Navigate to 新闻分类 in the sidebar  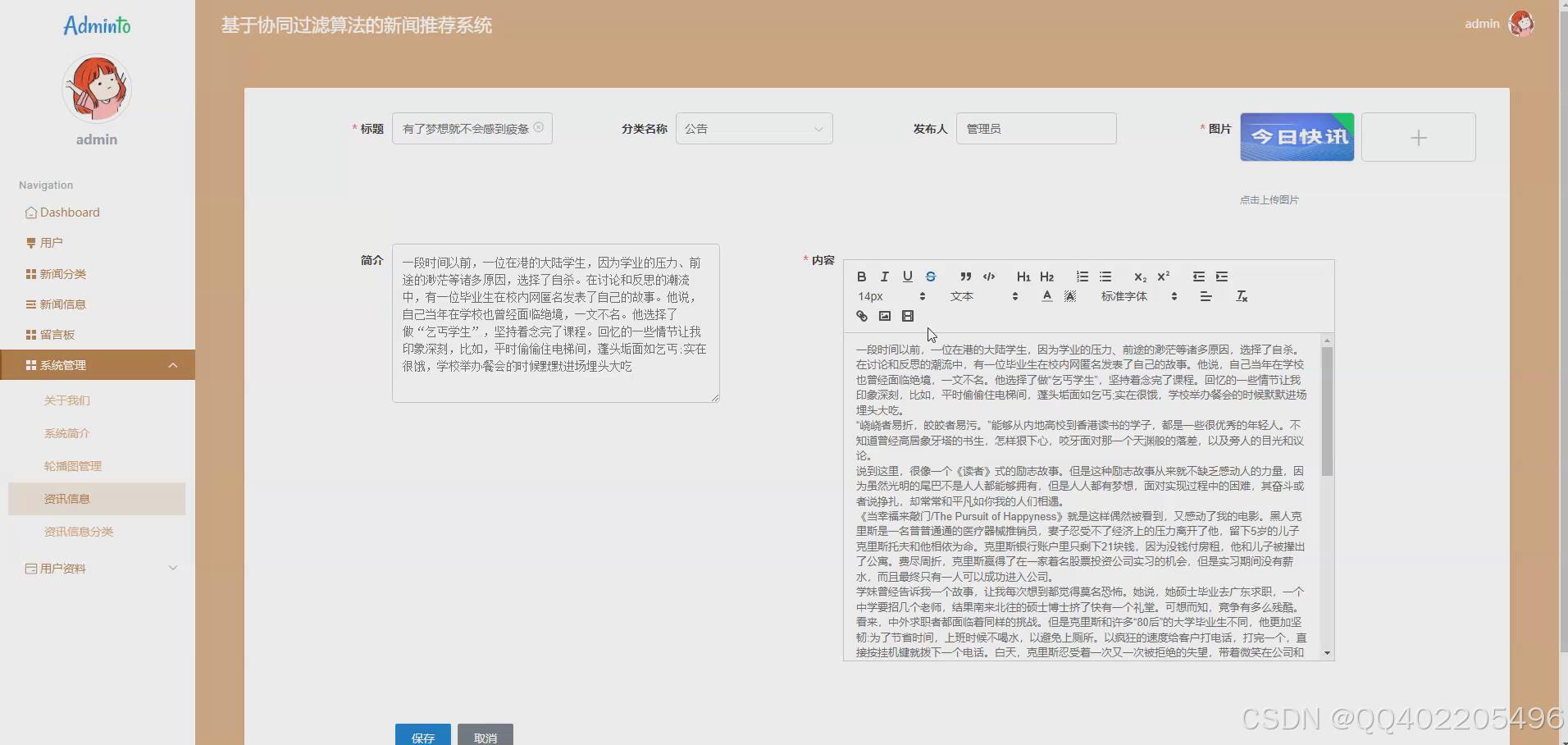click(x=62, y=273)
